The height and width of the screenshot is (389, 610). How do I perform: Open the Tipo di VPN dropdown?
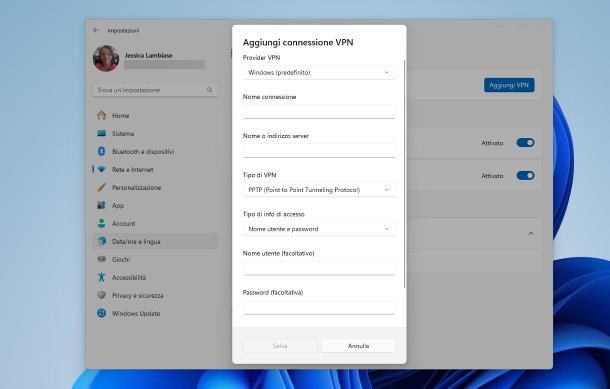point(319,190)
